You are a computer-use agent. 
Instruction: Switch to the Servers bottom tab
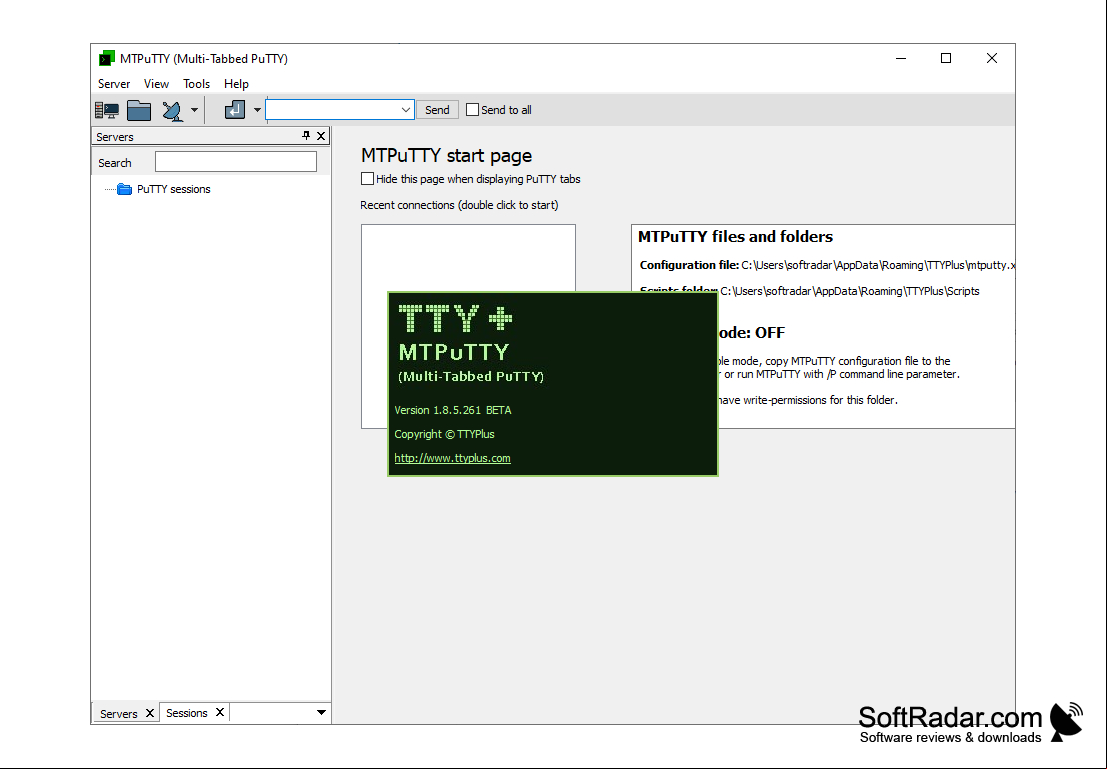click(119, 713)
